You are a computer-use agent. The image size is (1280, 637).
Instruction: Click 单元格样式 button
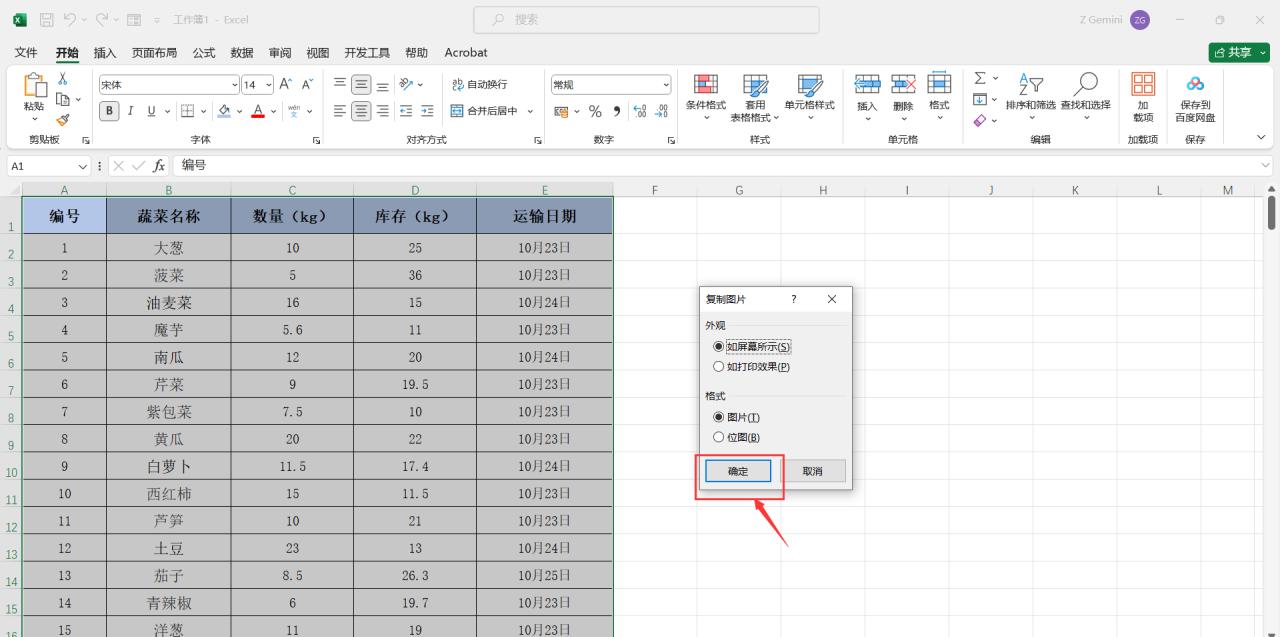[809, 97]
